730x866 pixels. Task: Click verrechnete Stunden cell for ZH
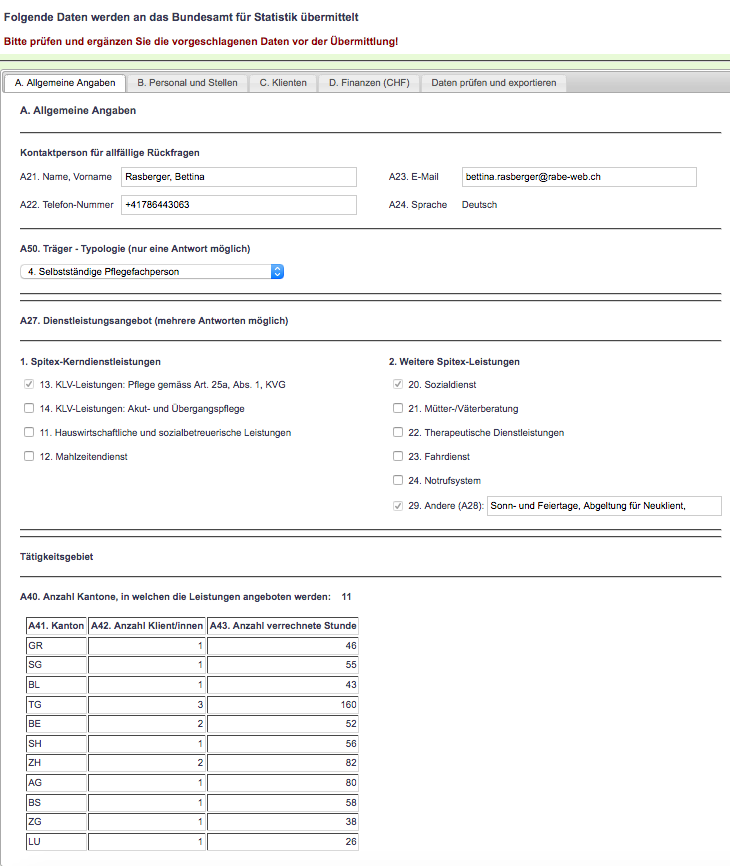pyautogui.click(x=283, y=762)
